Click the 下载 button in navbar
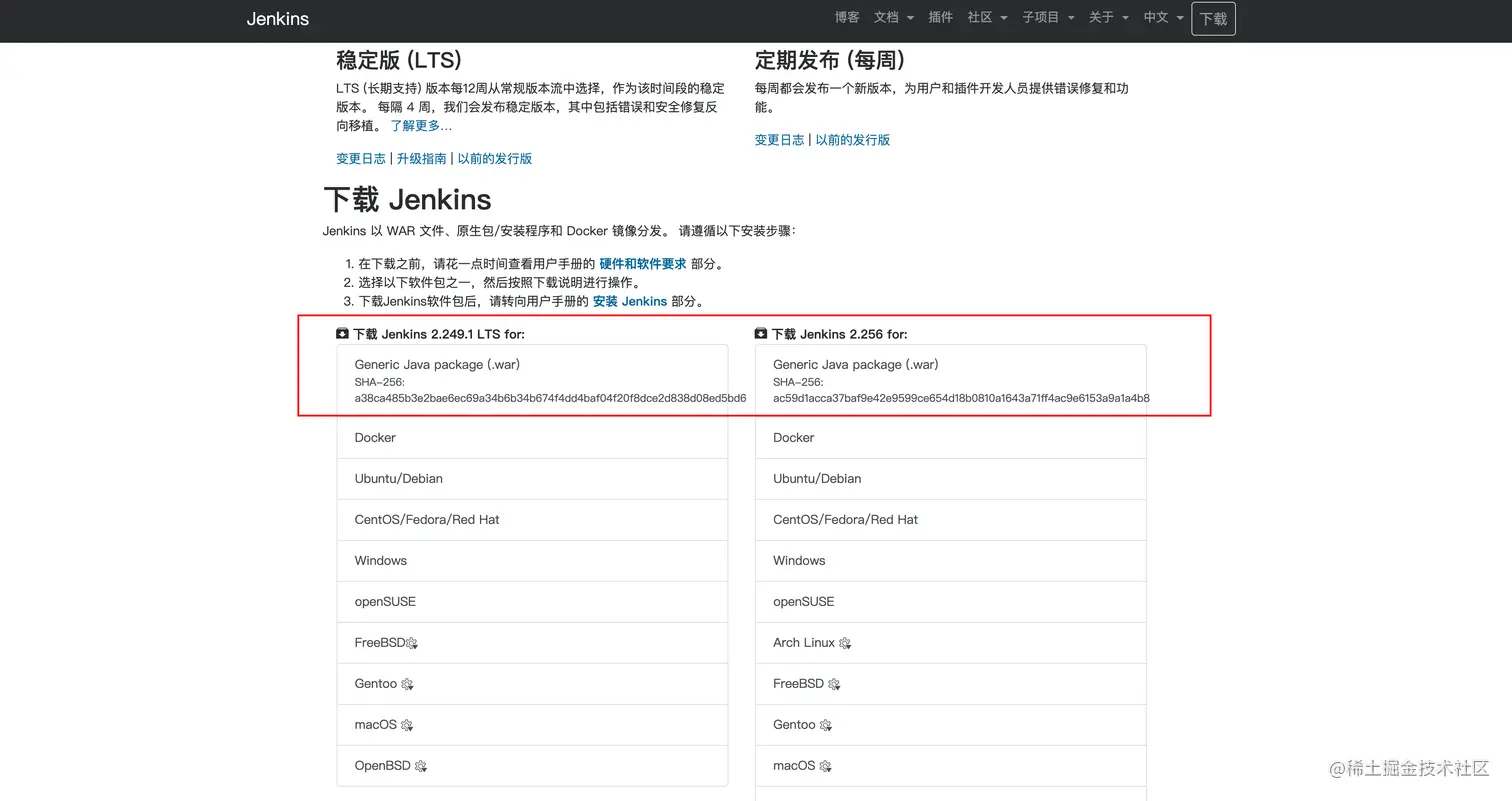This screenshot has width=1512, height=801. [x=1213, y=19]
